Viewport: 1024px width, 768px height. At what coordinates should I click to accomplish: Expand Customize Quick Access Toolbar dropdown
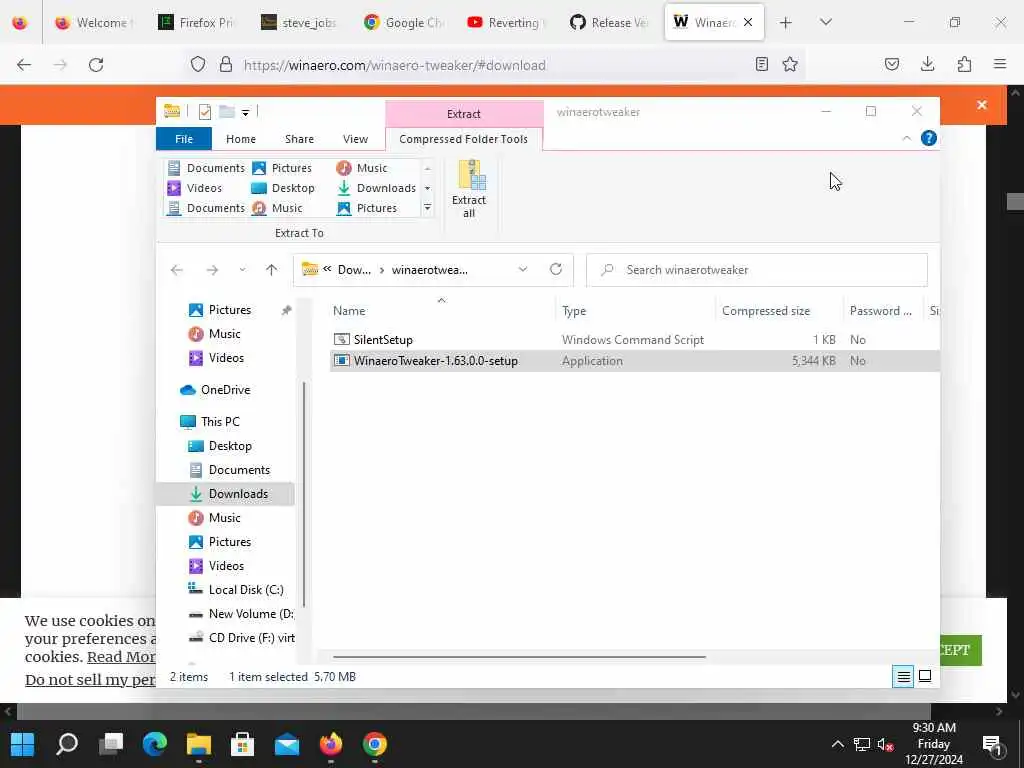pos(246,112)
